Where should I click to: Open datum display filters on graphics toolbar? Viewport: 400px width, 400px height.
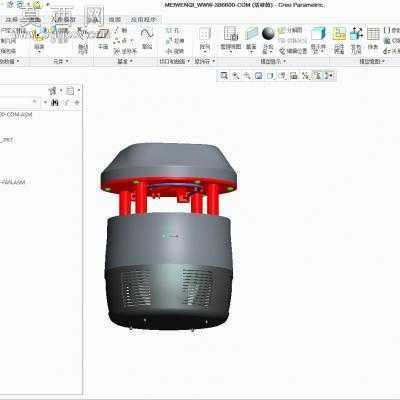tap(305, 76)
